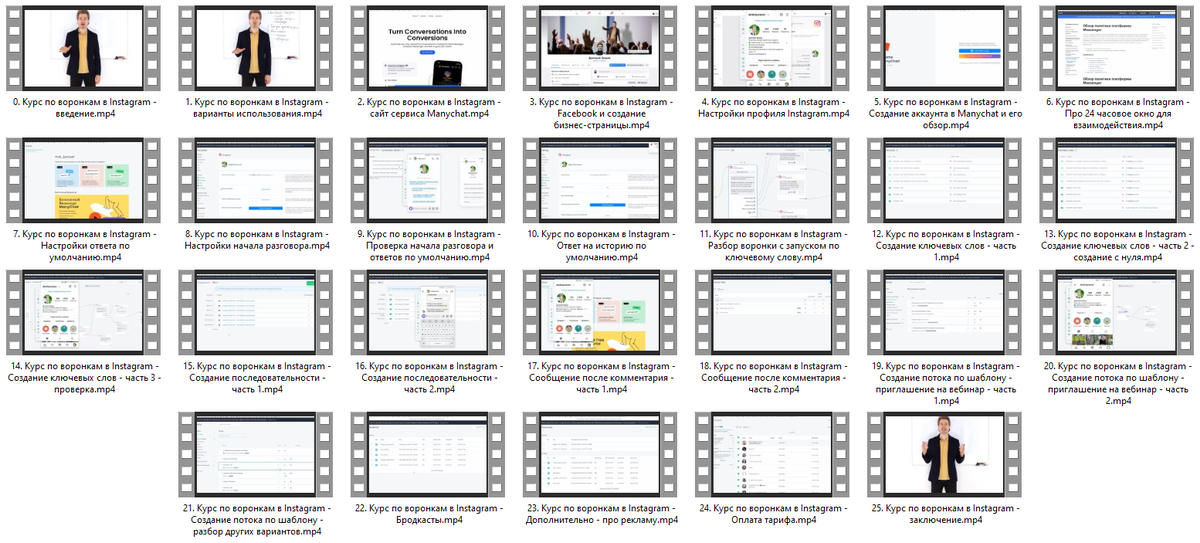The height and width of the screenshot is (543, 1200).
Task: Select thumbnail of video 21 разбор других вариантов
Action: tap(255, 453)
